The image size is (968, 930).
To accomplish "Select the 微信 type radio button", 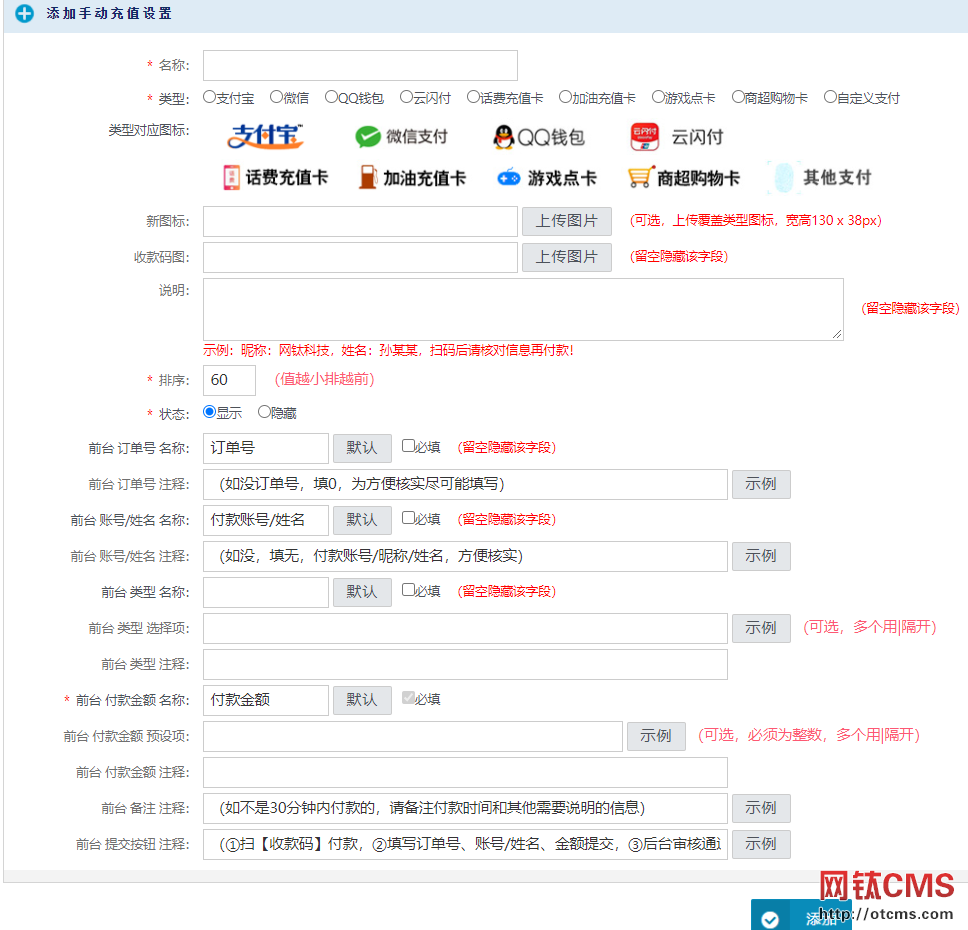I will 276,97.
